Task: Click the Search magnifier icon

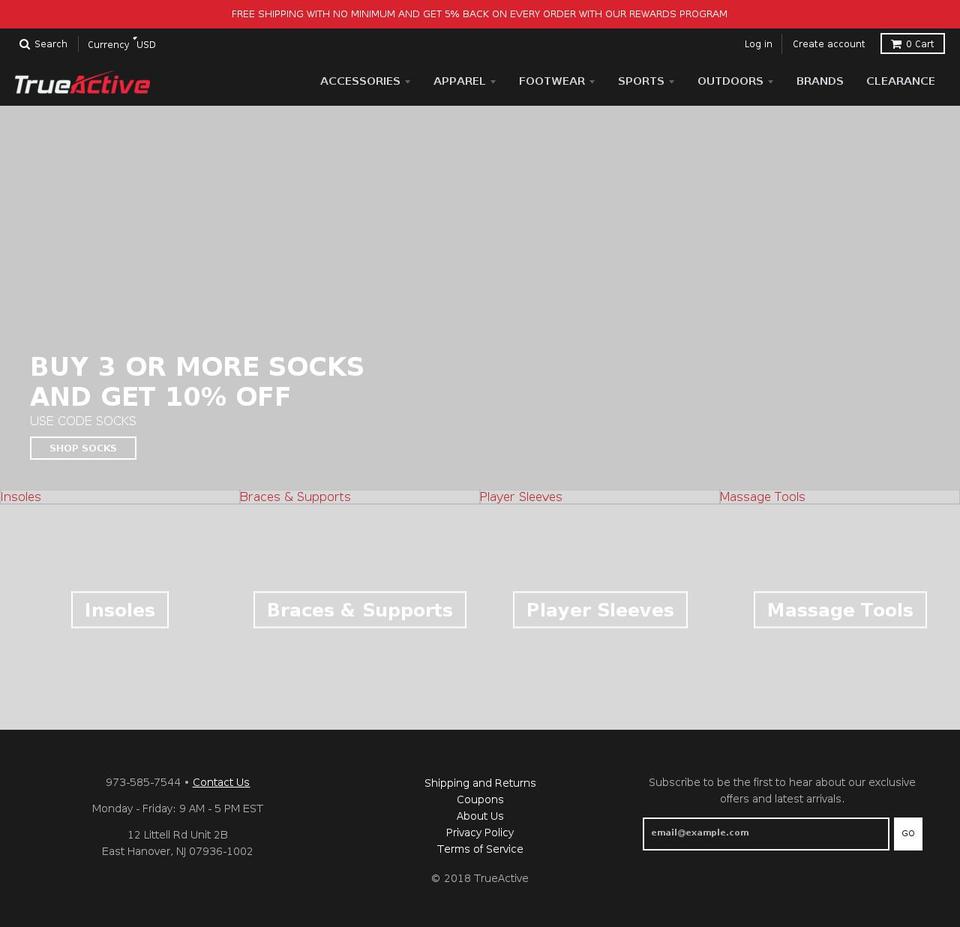Action: point(24,44)
